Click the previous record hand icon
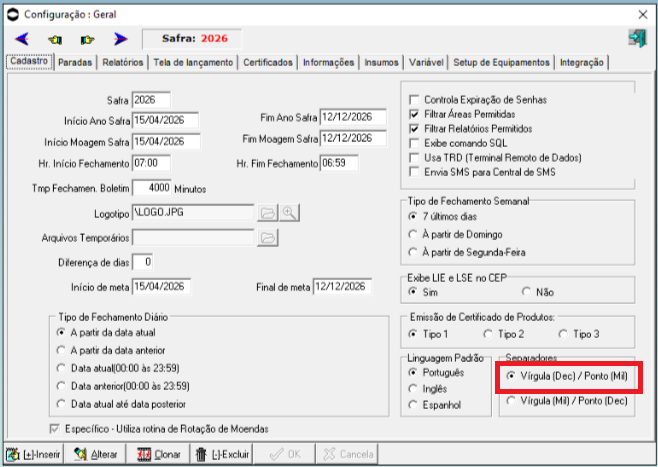The image size is (658, 467). (55, 40)
